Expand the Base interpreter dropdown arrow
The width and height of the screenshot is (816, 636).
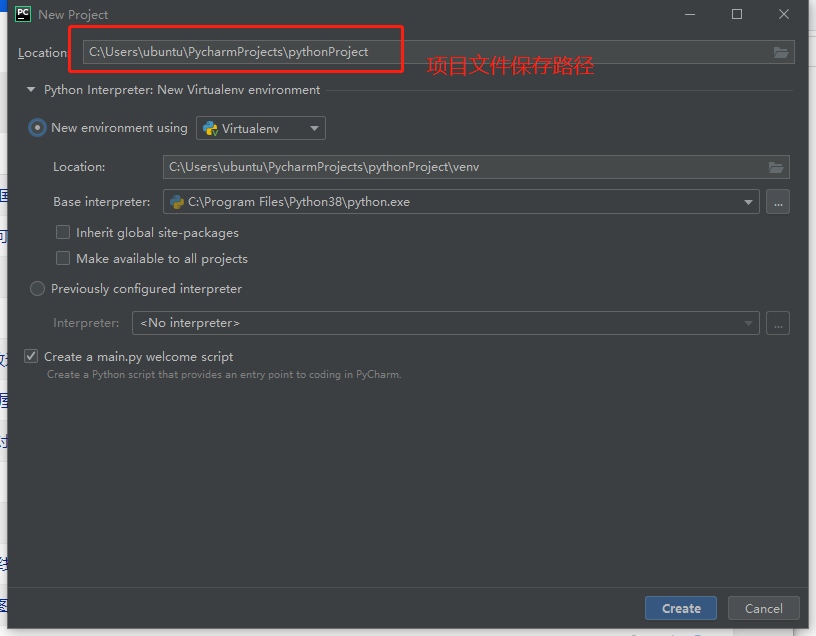point(748,202)
